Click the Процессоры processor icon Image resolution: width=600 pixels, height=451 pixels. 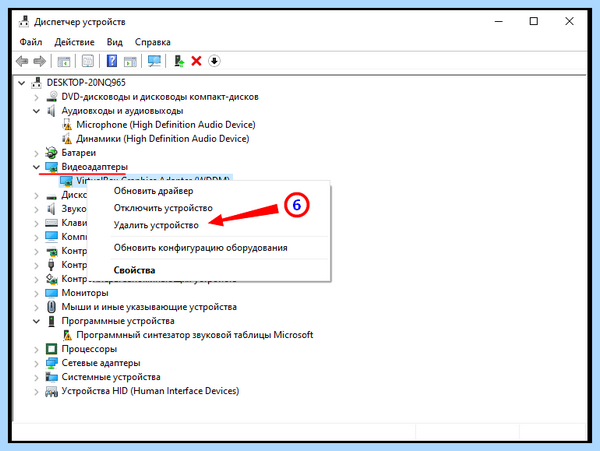[x=51, y=349]
